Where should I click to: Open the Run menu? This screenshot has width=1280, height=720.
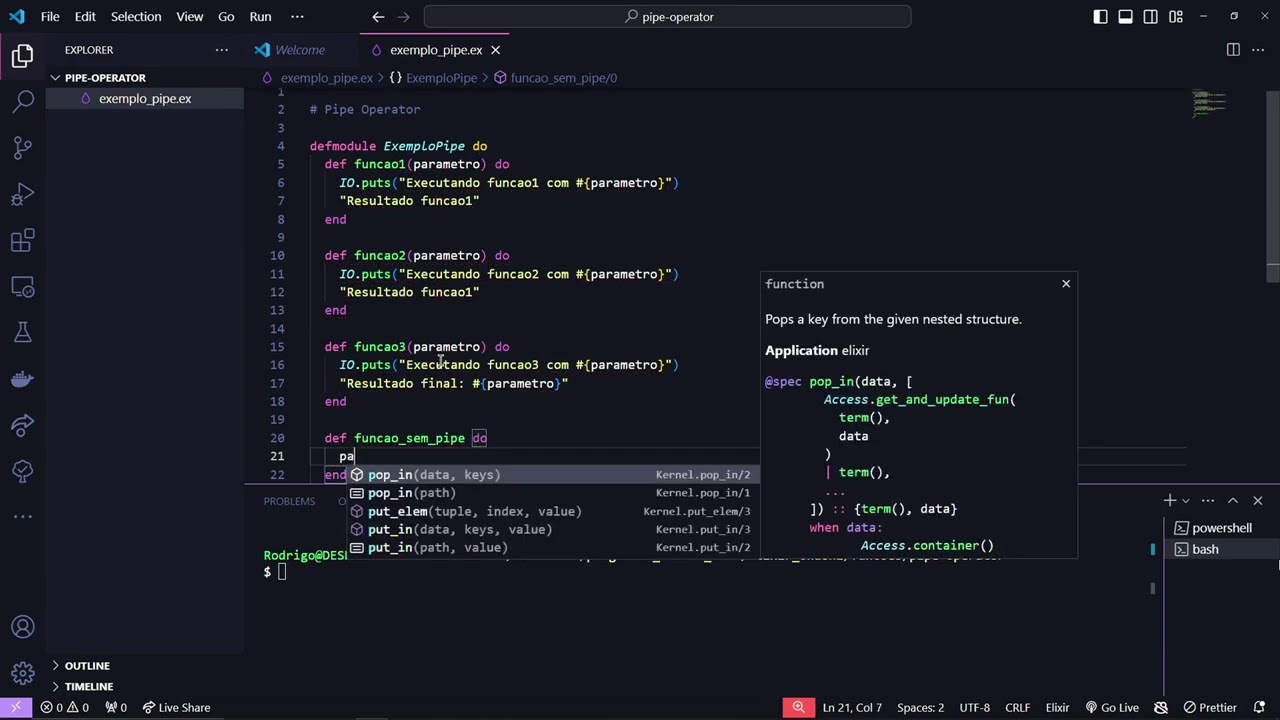tap(260, 16)
